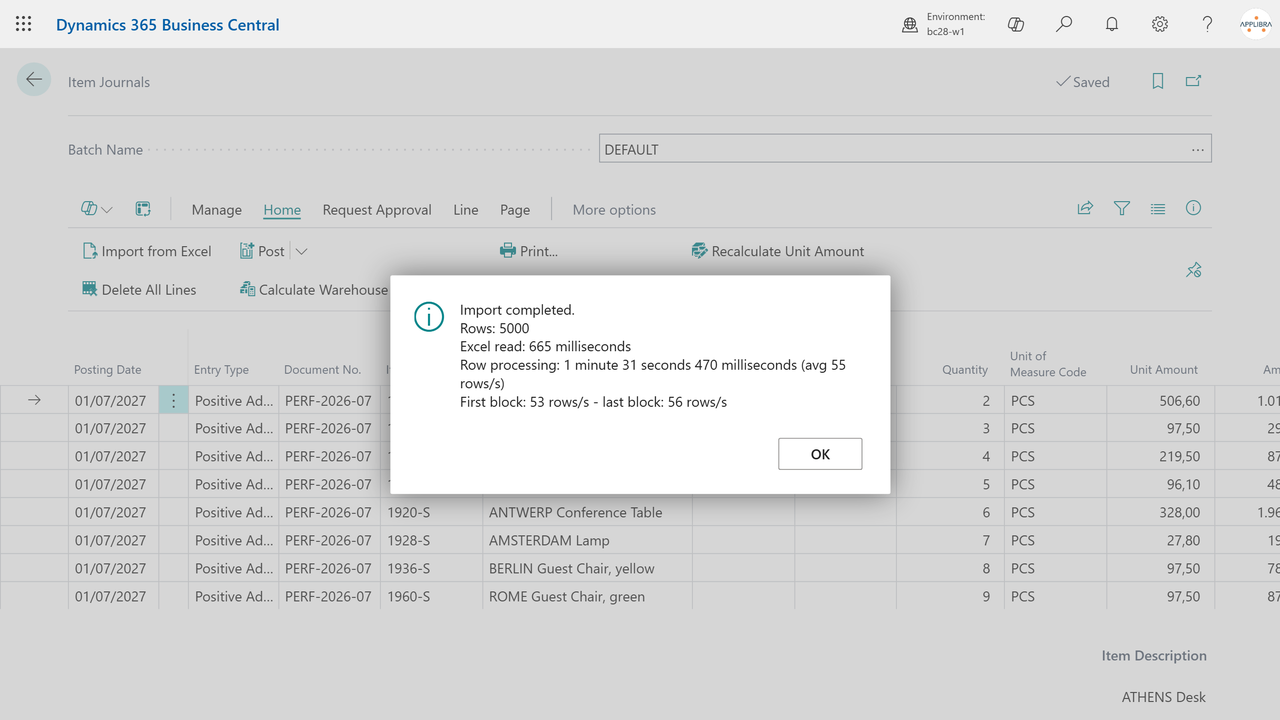Click the Item Journals page title
The height and width of the screenshot is (720, 1280).
pos(109,82)
